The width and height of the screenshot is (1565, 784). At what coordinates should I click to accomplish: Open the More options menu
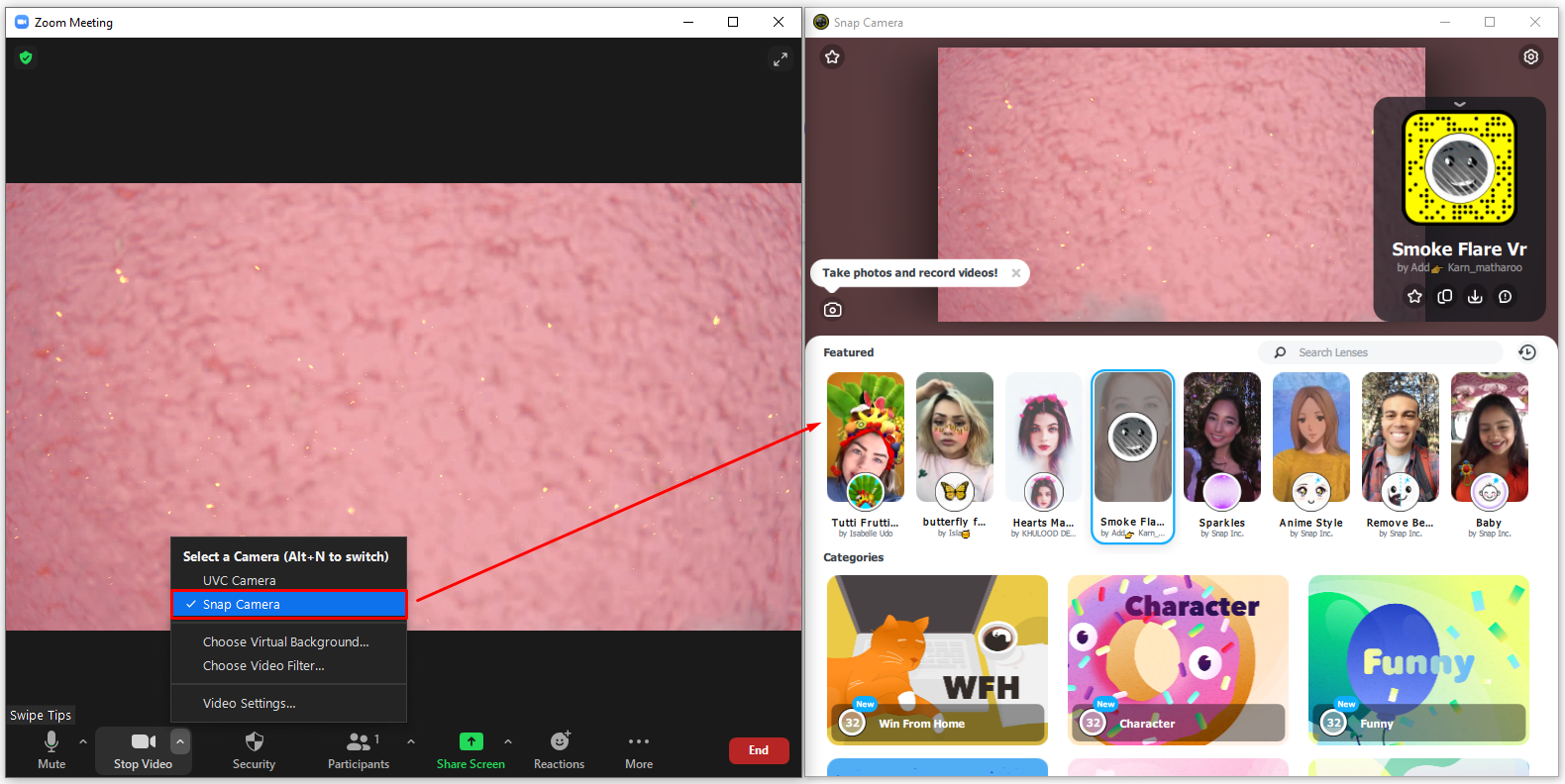click(x=639, y=750)
